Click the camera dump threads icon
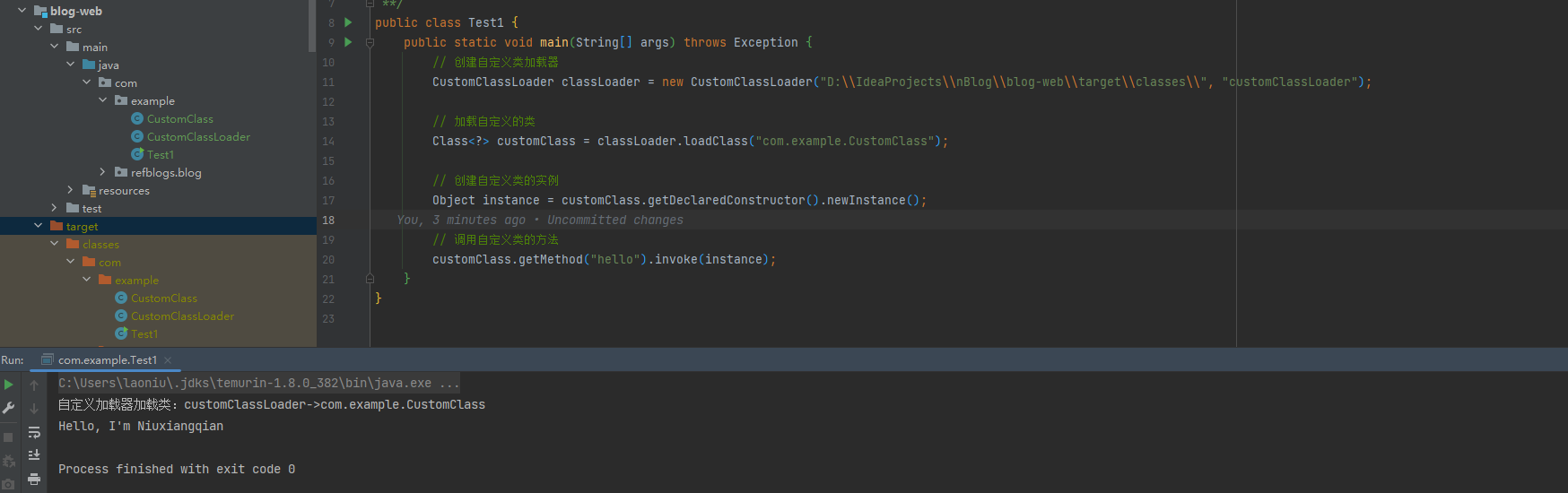The width and height of the screenshot is (1568, 493). tap(9, 484)
